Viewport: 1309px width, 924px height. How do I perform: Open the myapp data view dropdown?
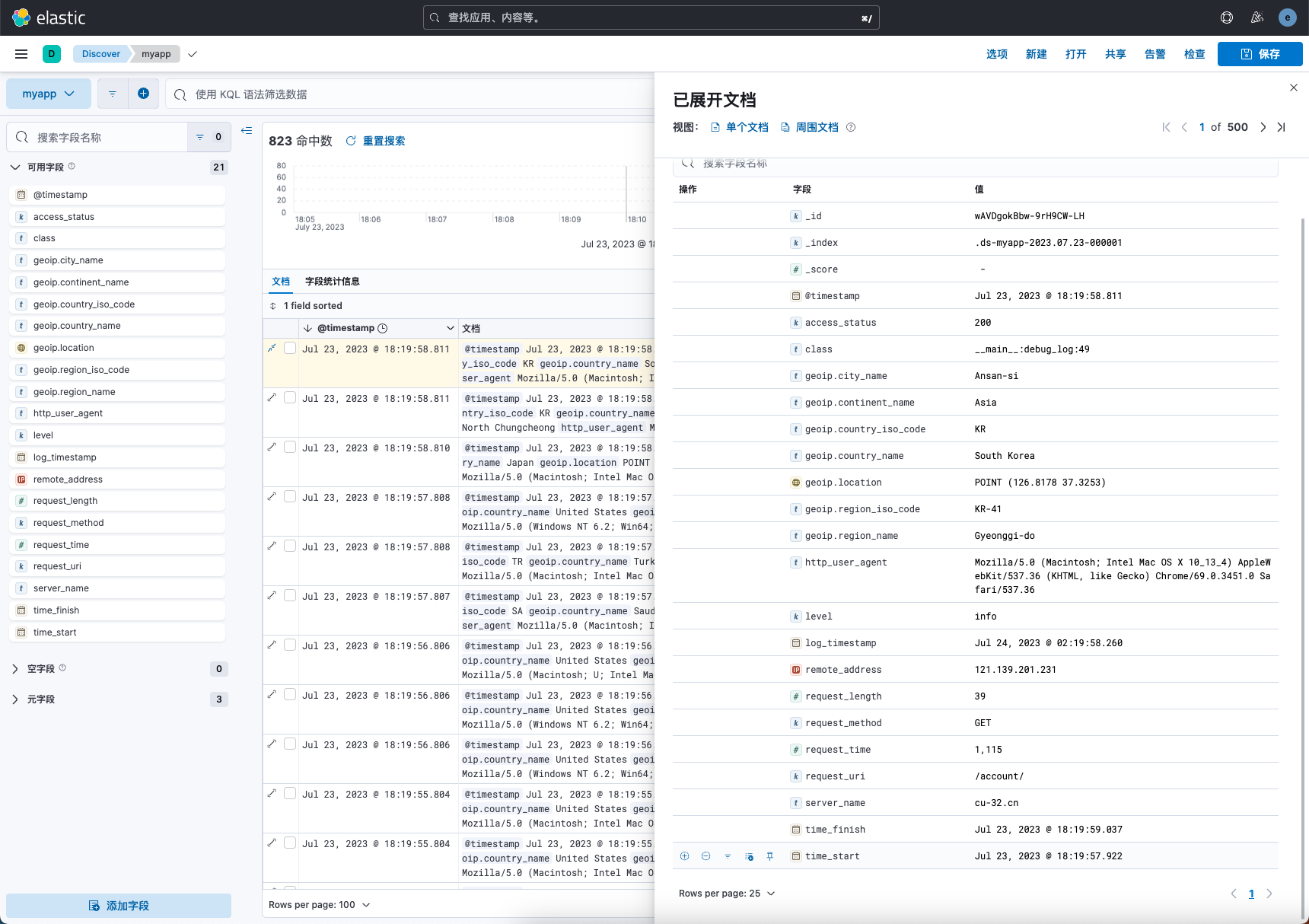click(49, 94)
